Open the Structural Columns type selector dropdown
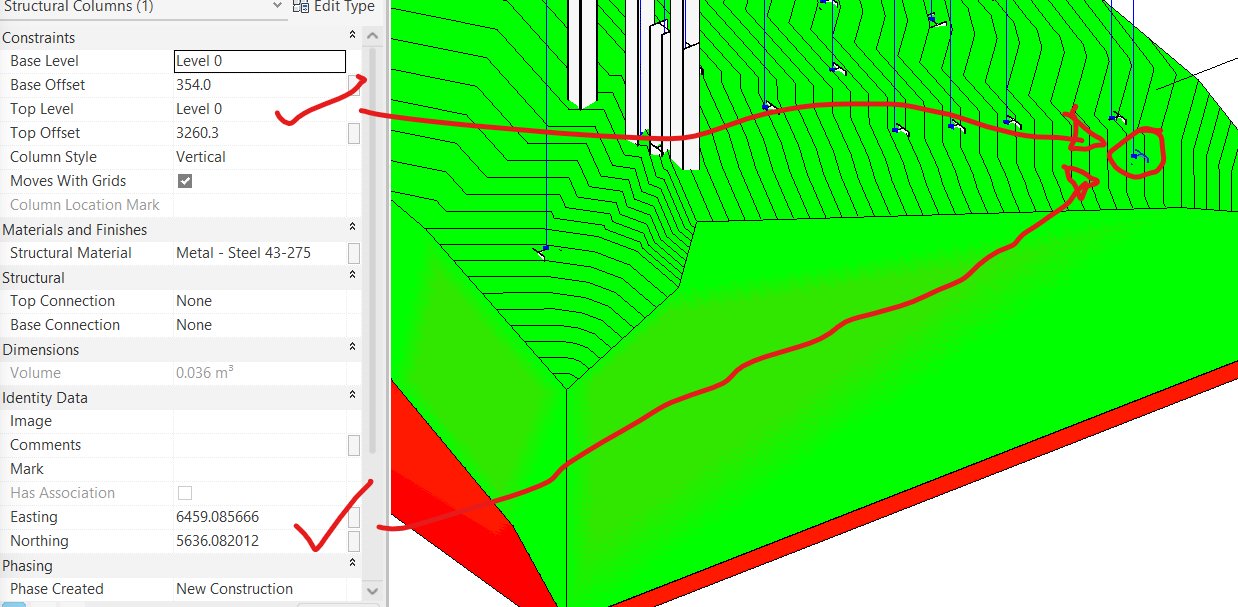This screenshot has height=607, width=1238. [277, 6]
